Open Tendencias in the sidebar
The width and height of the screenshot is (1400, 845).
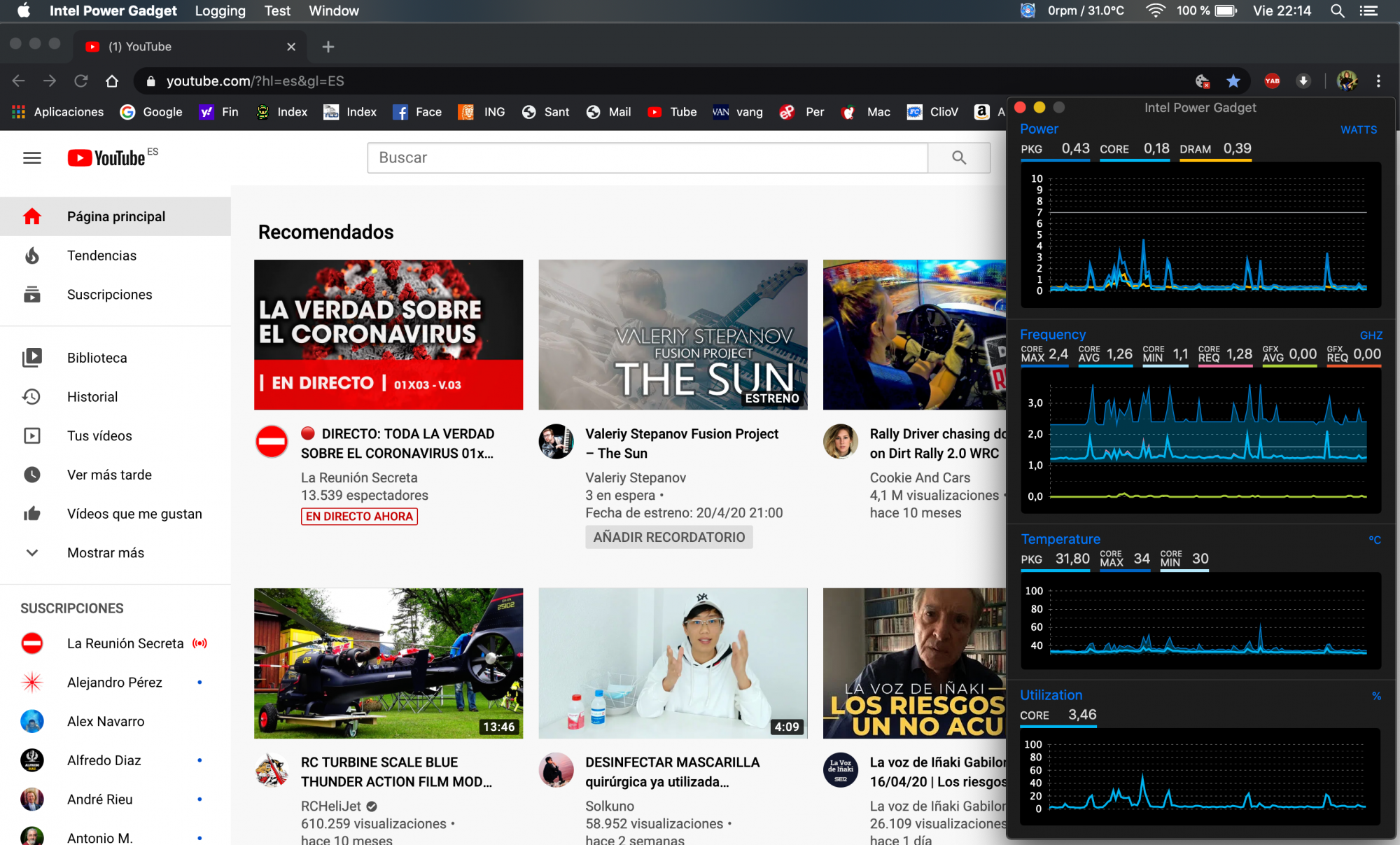(115, 256)
